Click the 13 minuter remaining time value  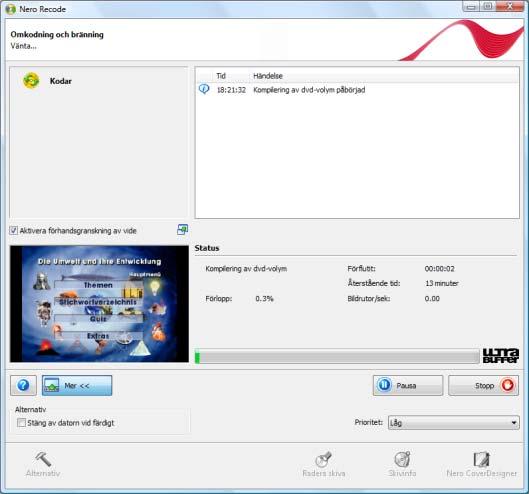pyautogui.click(x=442, y=283)
